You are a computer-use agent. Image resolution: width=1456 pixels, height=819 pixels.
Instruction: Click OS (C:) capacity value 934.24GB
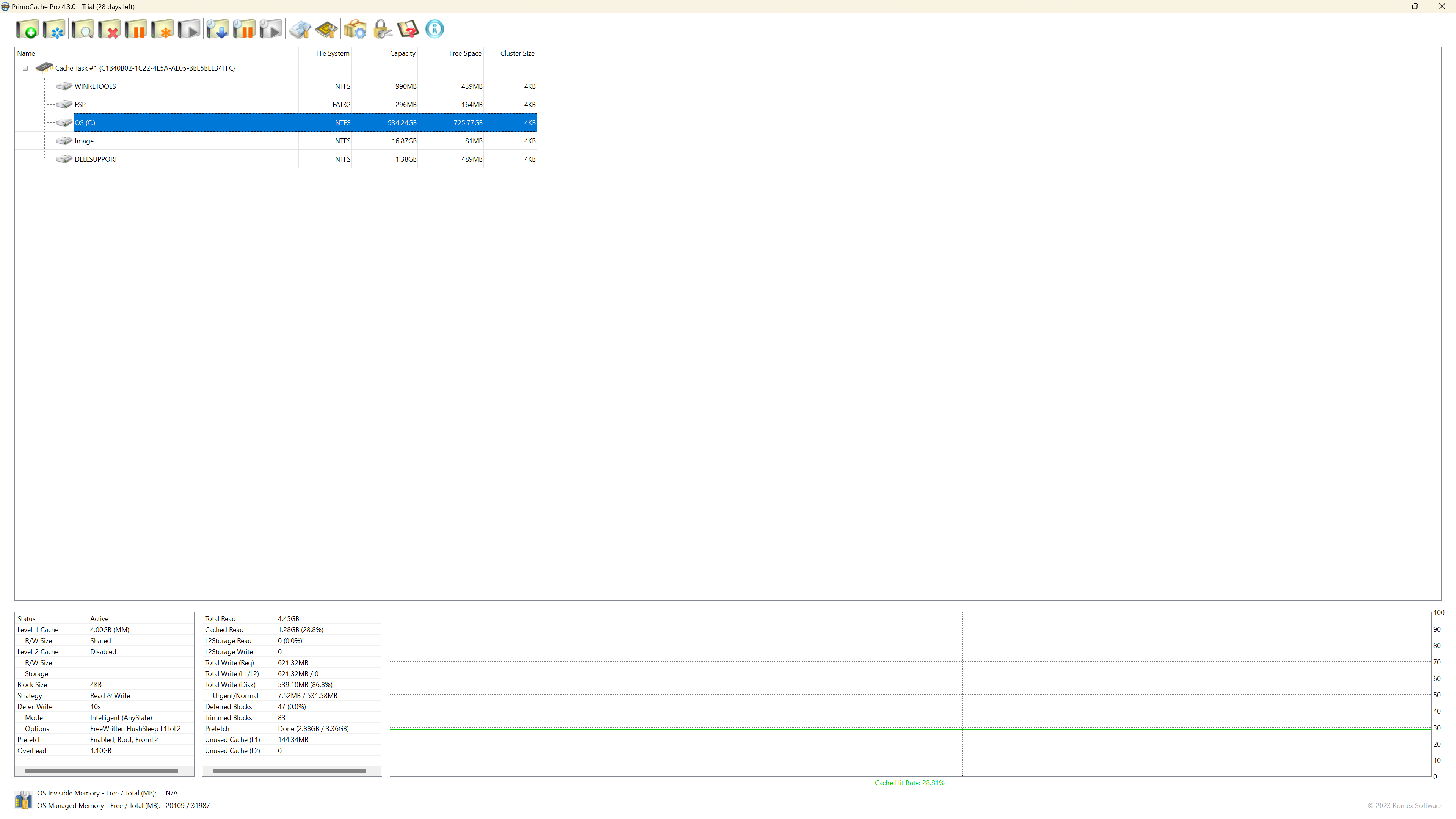[x=402, y=122]
